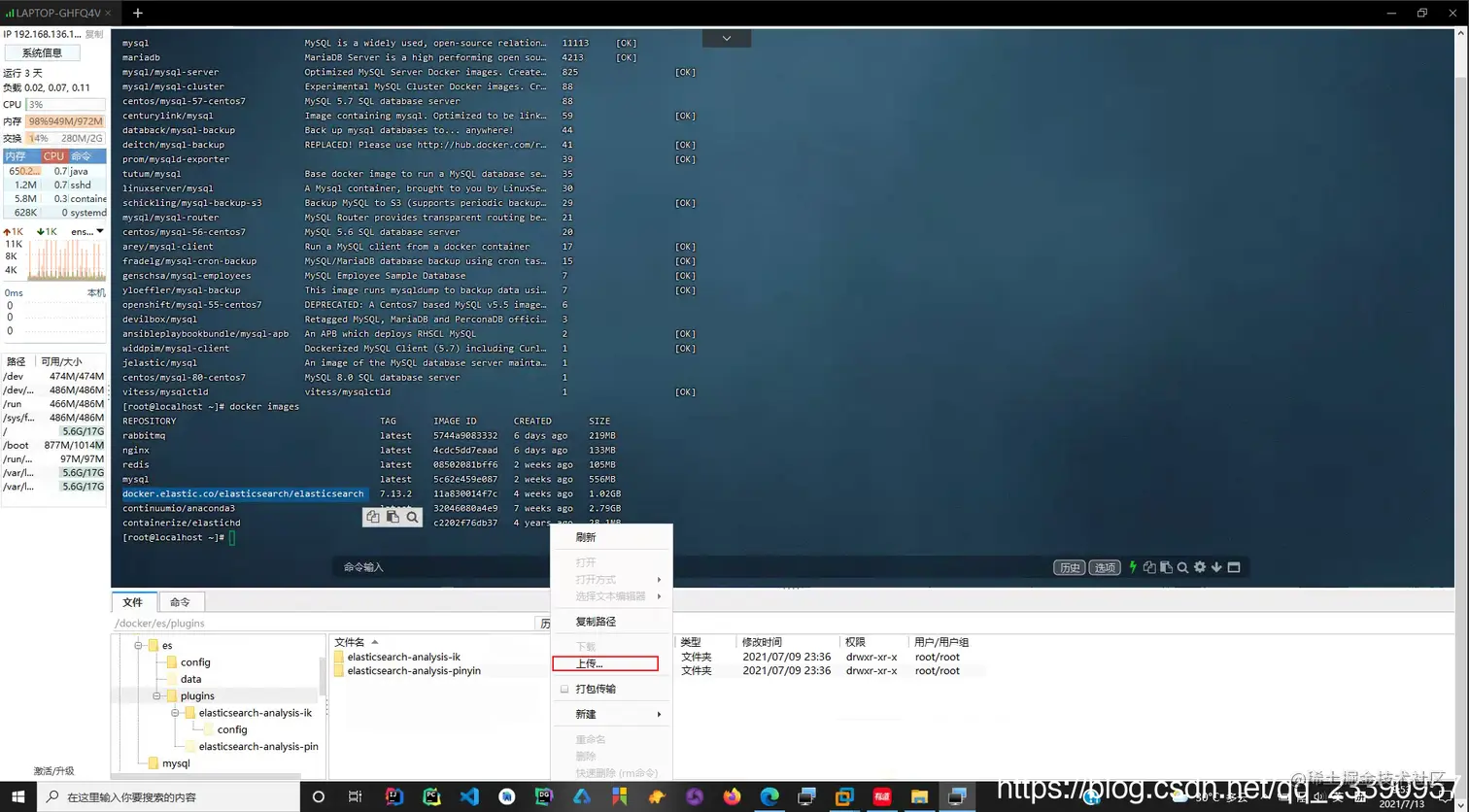The width and height of the screenshot is (1469, 812).
Task: Click 激活/升级 link
Action: (x=53, y=770)
